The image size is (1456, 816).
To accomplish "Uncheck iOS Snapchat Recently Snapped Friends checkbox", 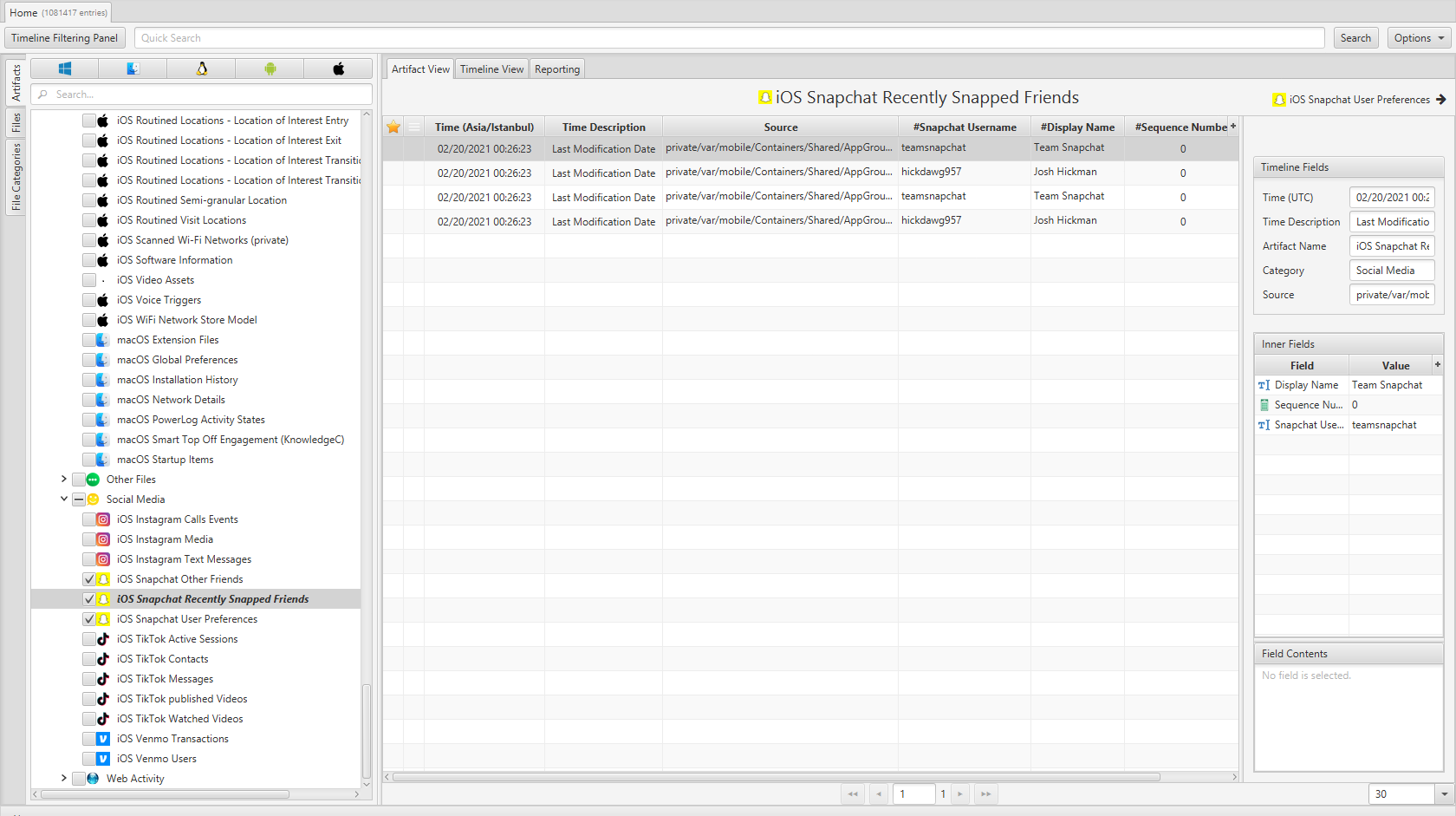I will point(89,599).
